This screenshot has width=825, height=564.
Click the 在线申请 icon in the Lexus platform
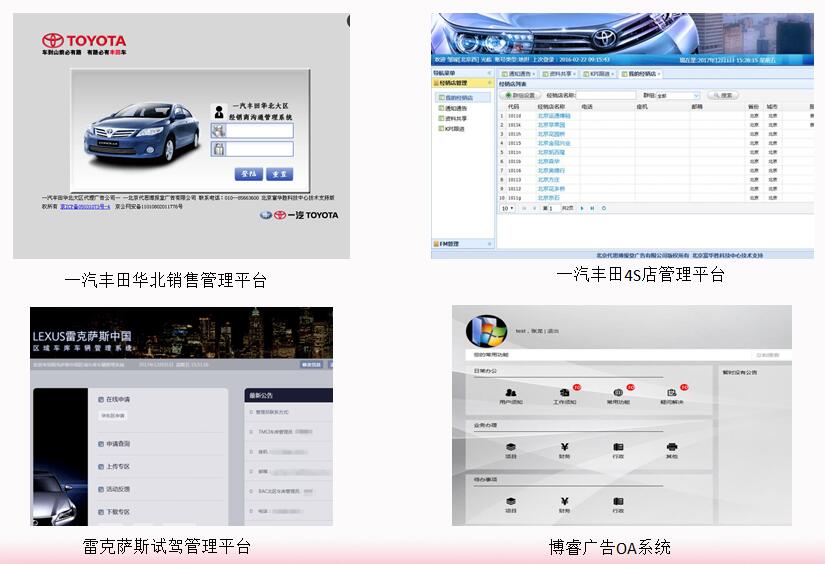[x=101, y=400]
